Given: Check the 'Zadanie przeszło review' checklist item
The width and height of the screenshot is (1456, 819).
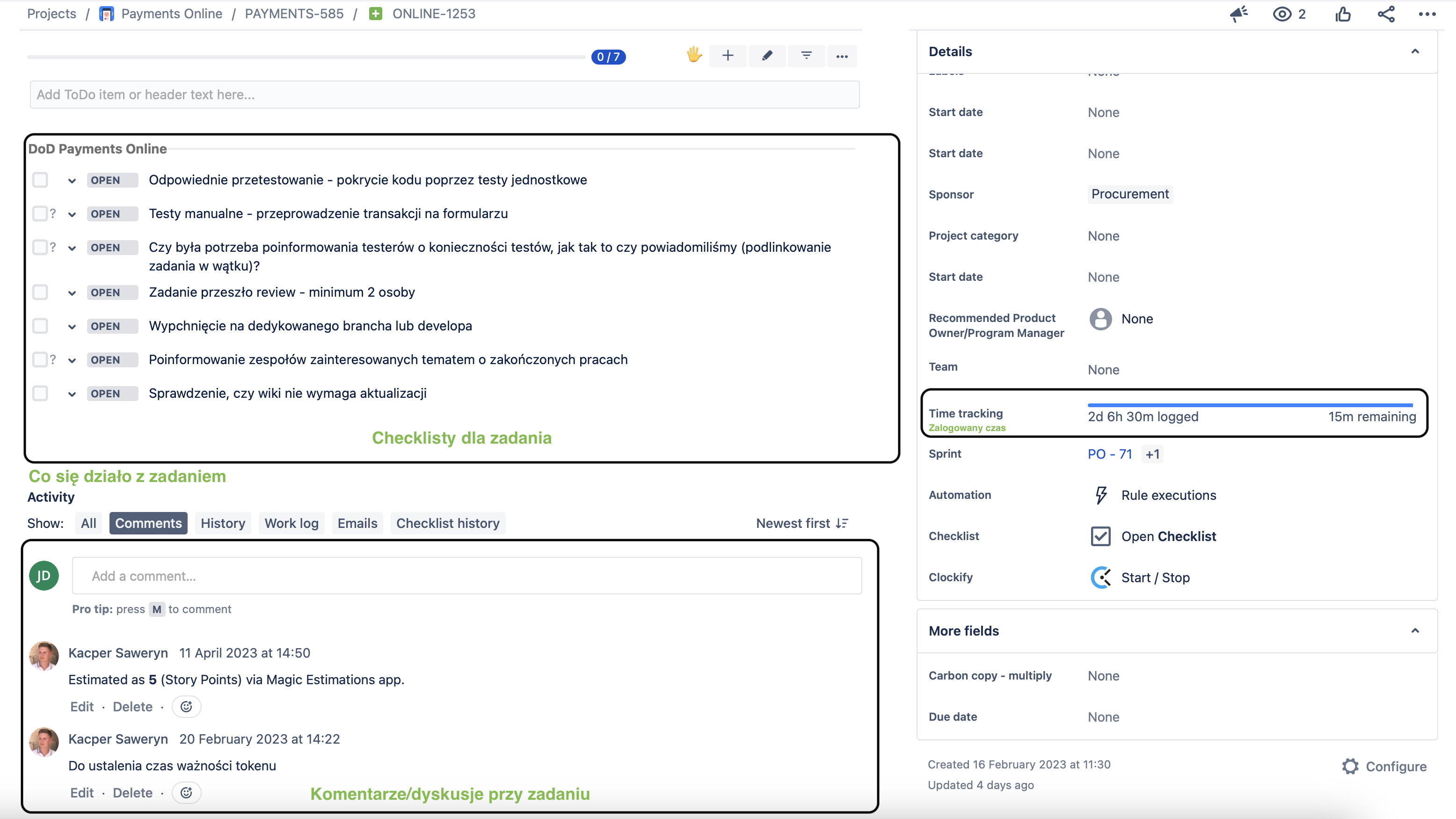Looking at the screenshot, I should tap(40, 292).
